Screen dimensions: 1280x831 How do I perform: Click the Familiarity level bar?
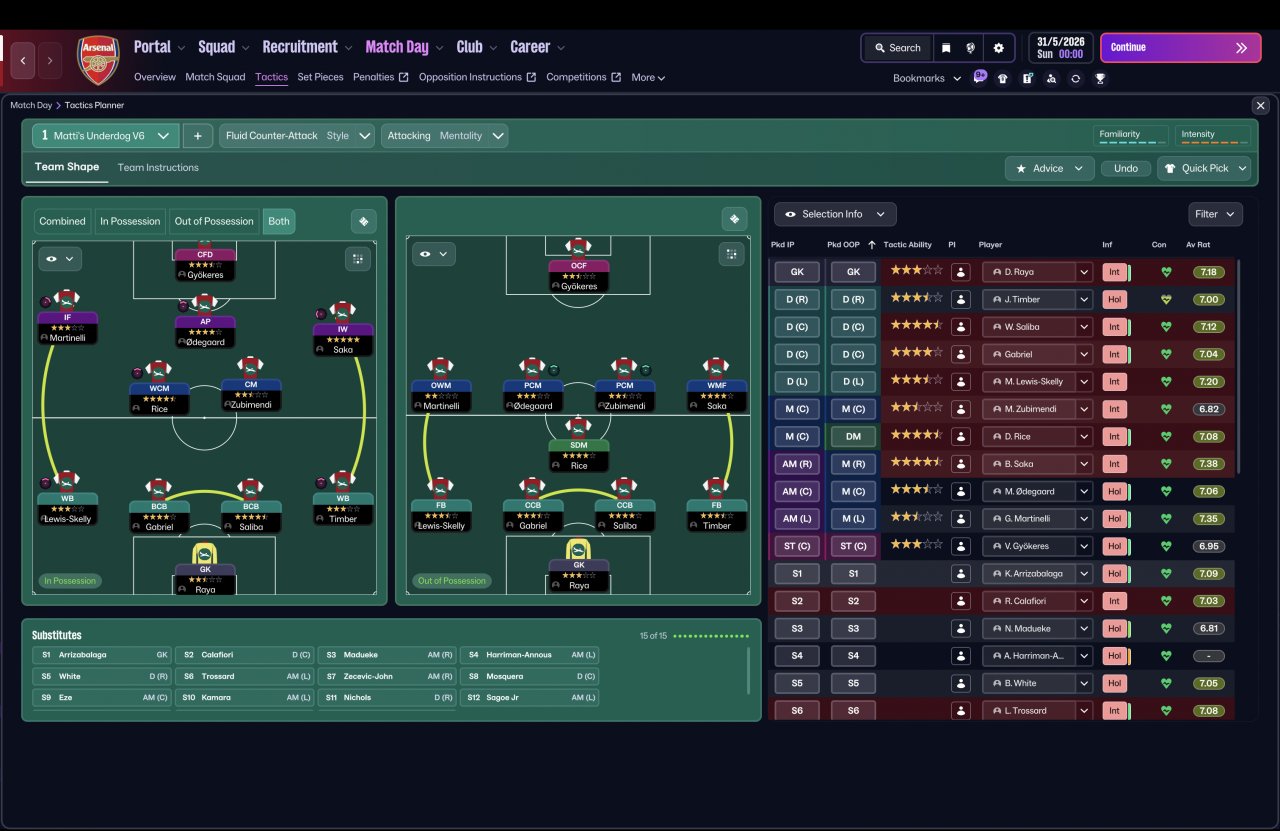pos(1130,137)
